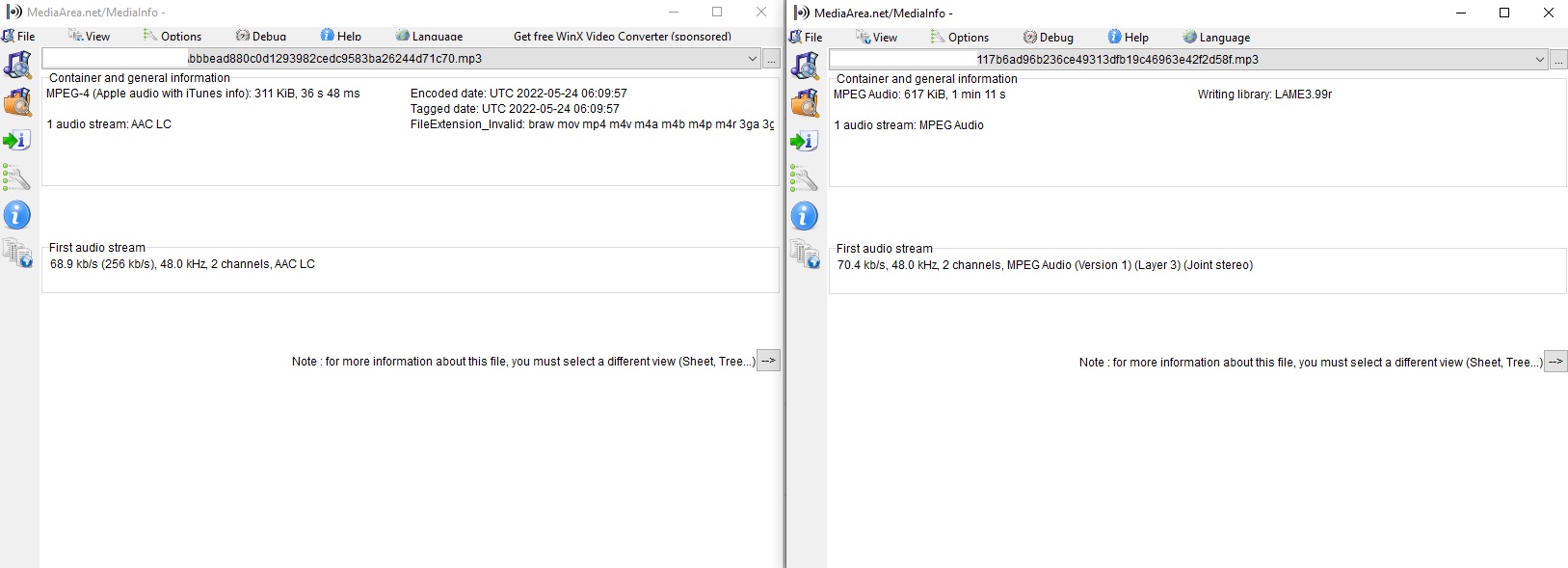Viewport: 1568px width, 568px height.
Task: Open Help menu in left window
Action: click(x=341, y=36)
